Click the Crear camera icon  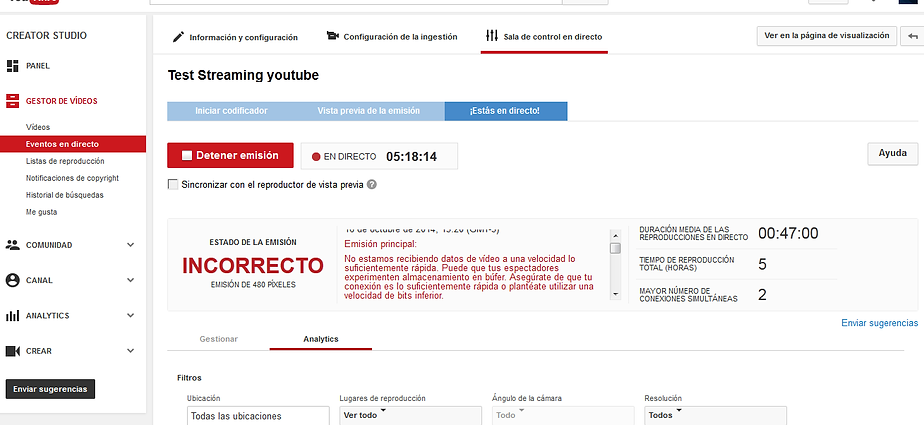click(x=12, y=351)
